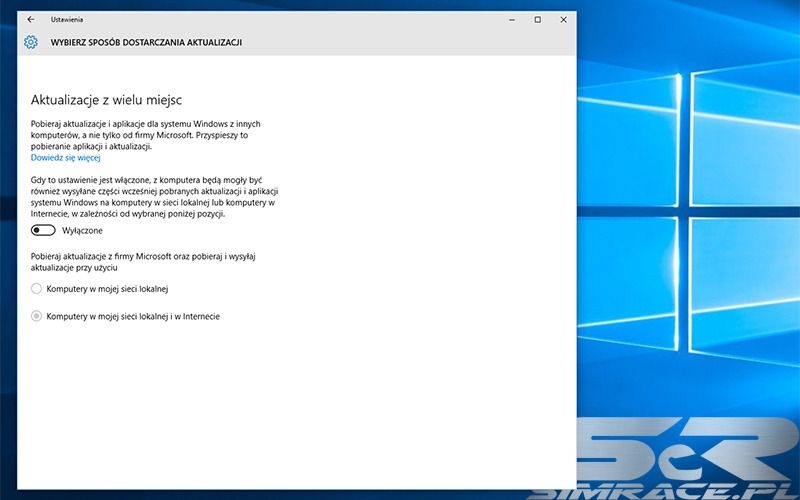800x500 pixels.
Task: Click the label text 'Komputery w mojej sieci lokalnej'
Action: (x=107, y=288)
